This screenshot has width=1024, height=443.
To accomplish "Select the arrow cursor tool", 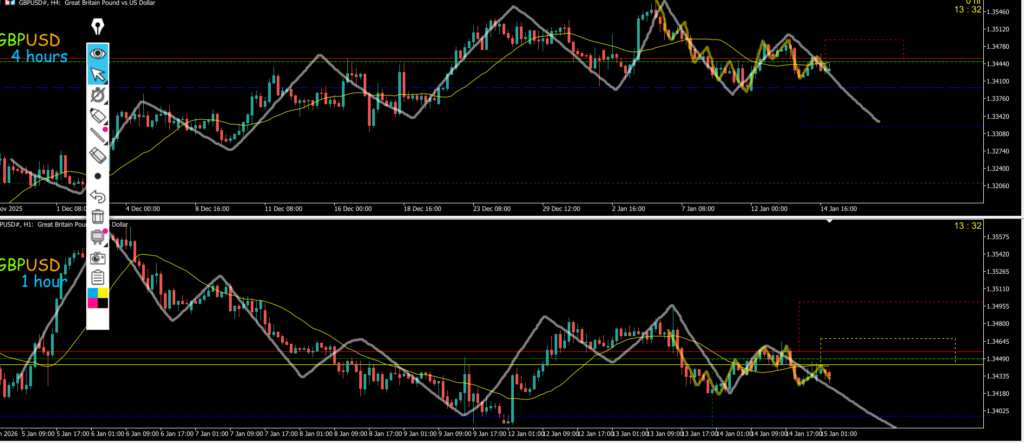I will (98, 73).
